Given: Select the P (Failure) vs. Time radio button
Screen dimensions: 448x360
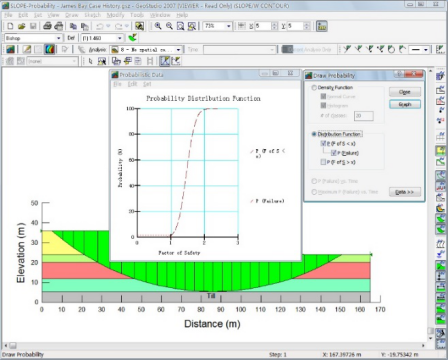Looking at the screenshot, I should point(314,181).
